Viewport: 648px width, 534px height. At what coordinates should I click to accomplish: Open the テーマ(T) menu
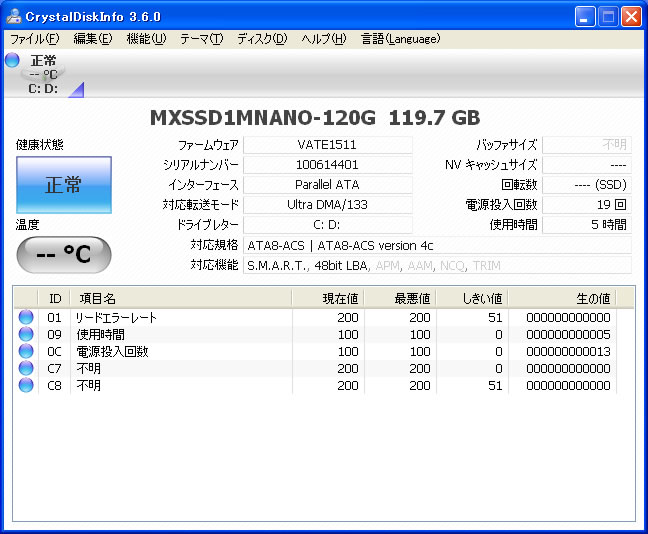tap(201, 39)
